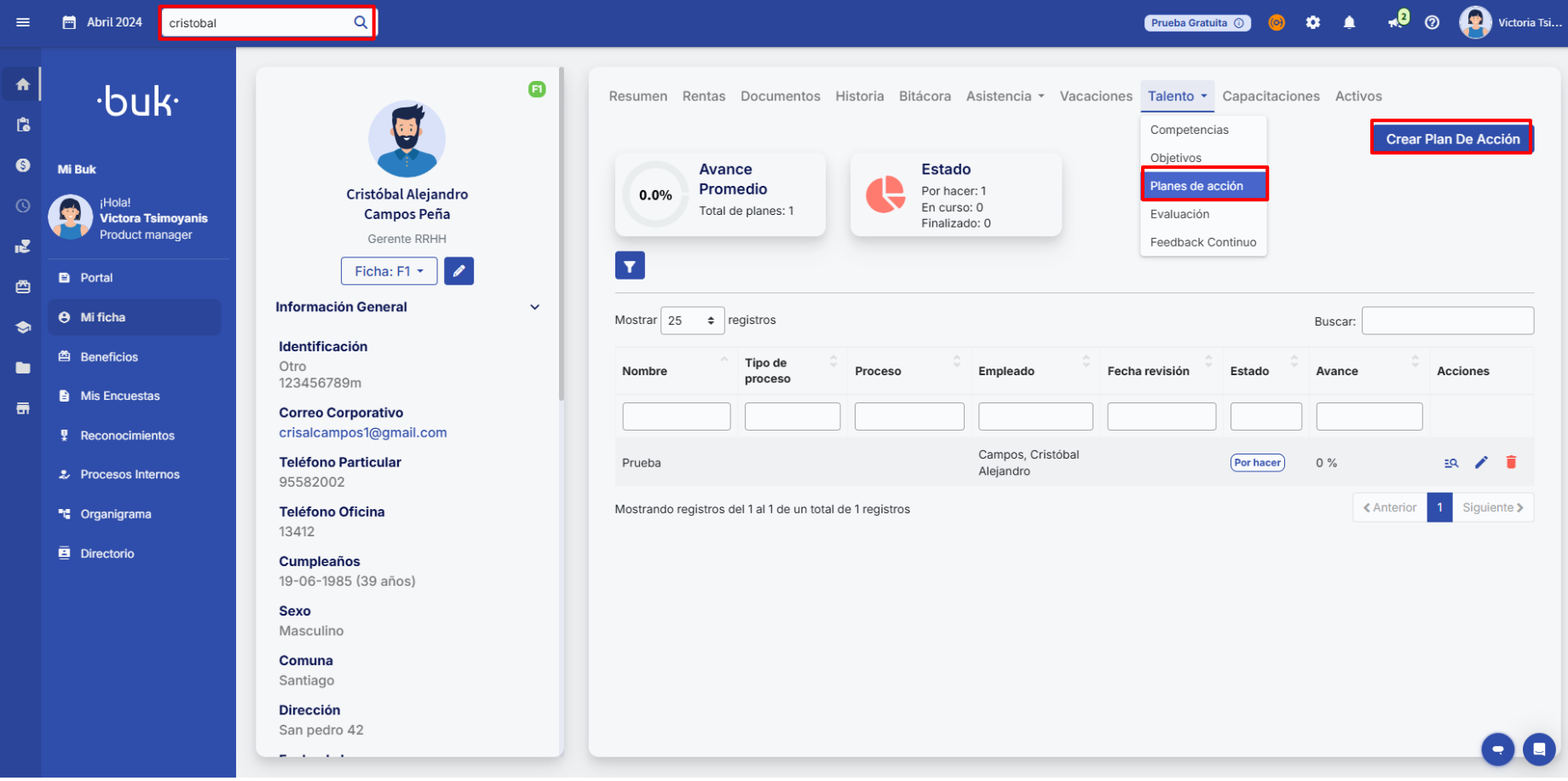1568x781 pixels.
Task: Click the red trash delete icon for Prueba
Action: click(1511, 462)
